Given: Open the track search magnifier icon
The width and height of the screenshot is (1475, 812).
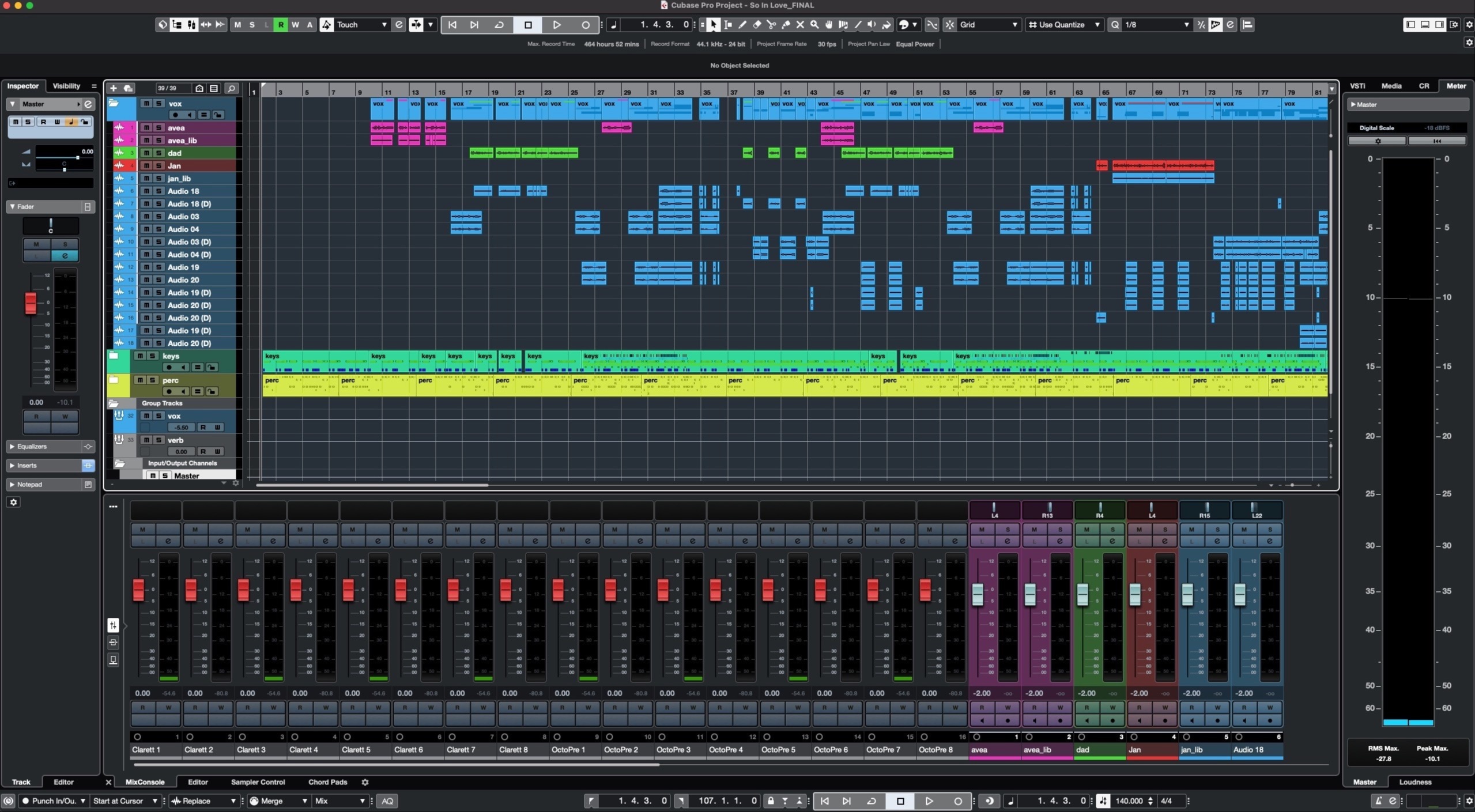Looking at the screenshot, I should click(x=231, y=88).
